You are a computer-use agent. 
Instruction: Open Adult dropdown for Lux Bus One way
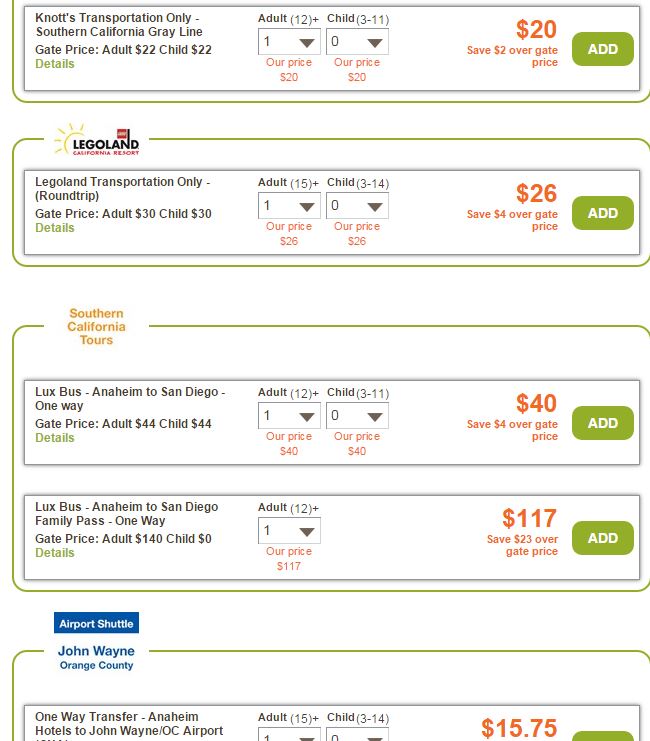pyautogui.click(x=289, y=416)
